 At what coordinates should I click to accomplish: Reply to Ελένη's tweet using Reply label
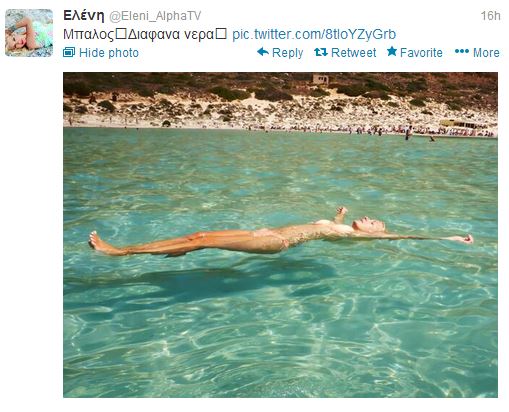[287, 53]
